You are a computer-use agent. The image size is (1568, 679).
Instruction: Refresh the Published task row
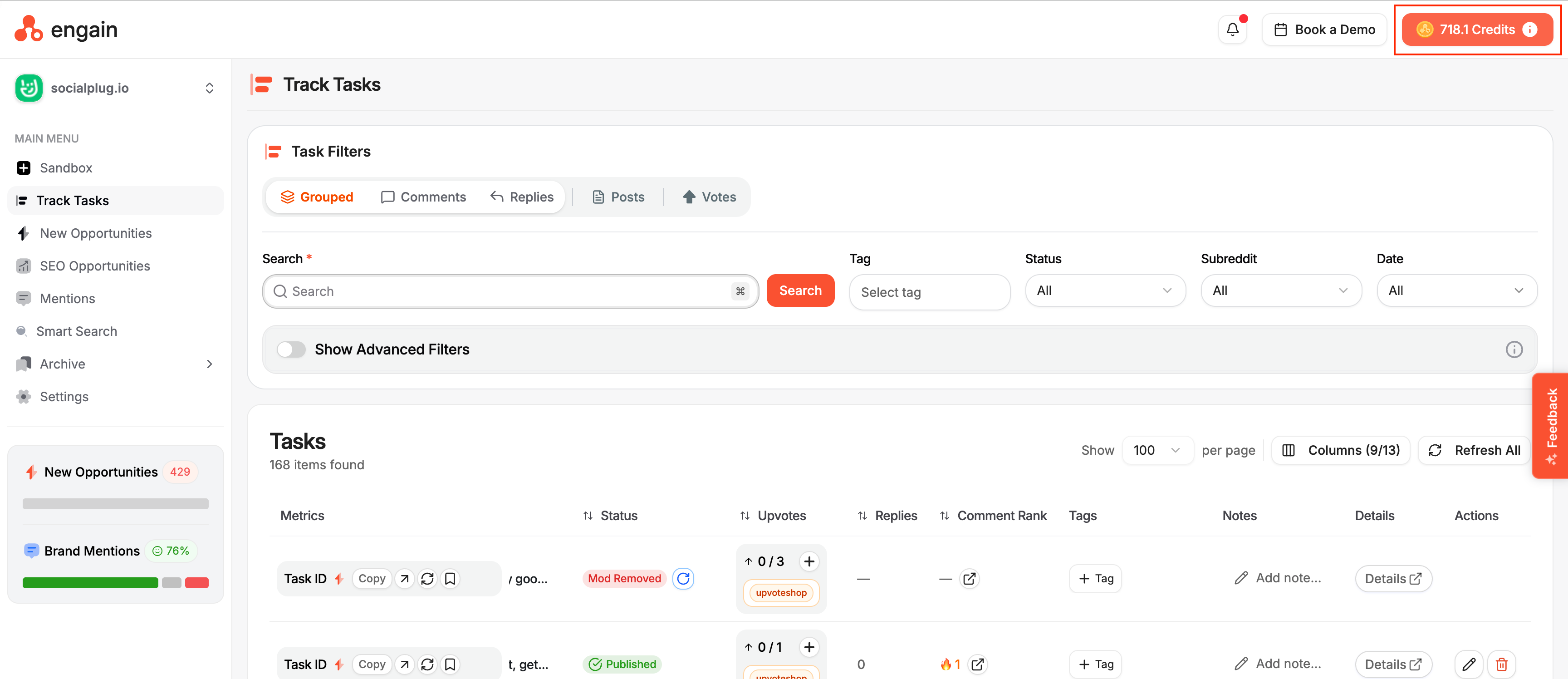[427, 664]
